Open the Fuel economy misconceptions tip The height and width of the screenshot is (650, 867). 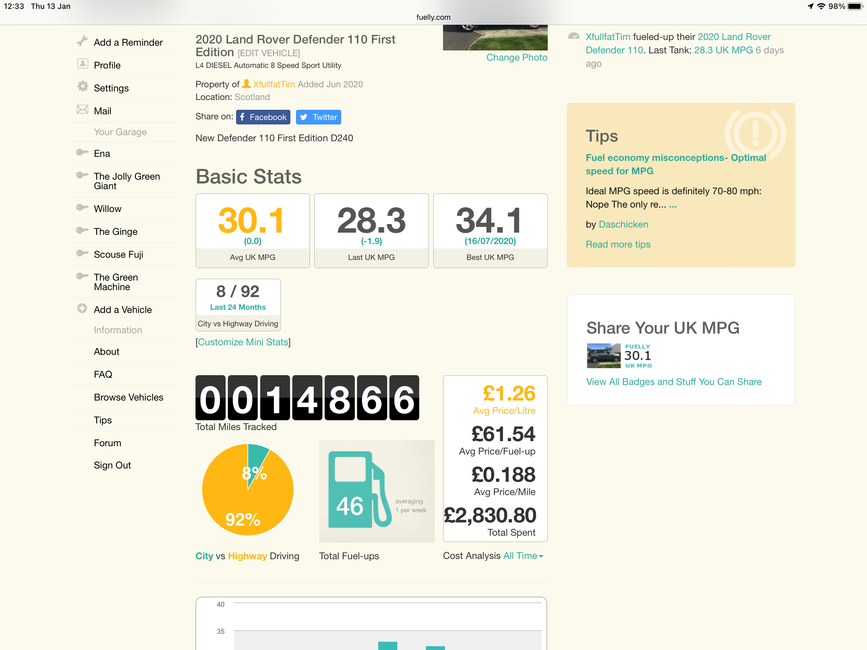676,164
